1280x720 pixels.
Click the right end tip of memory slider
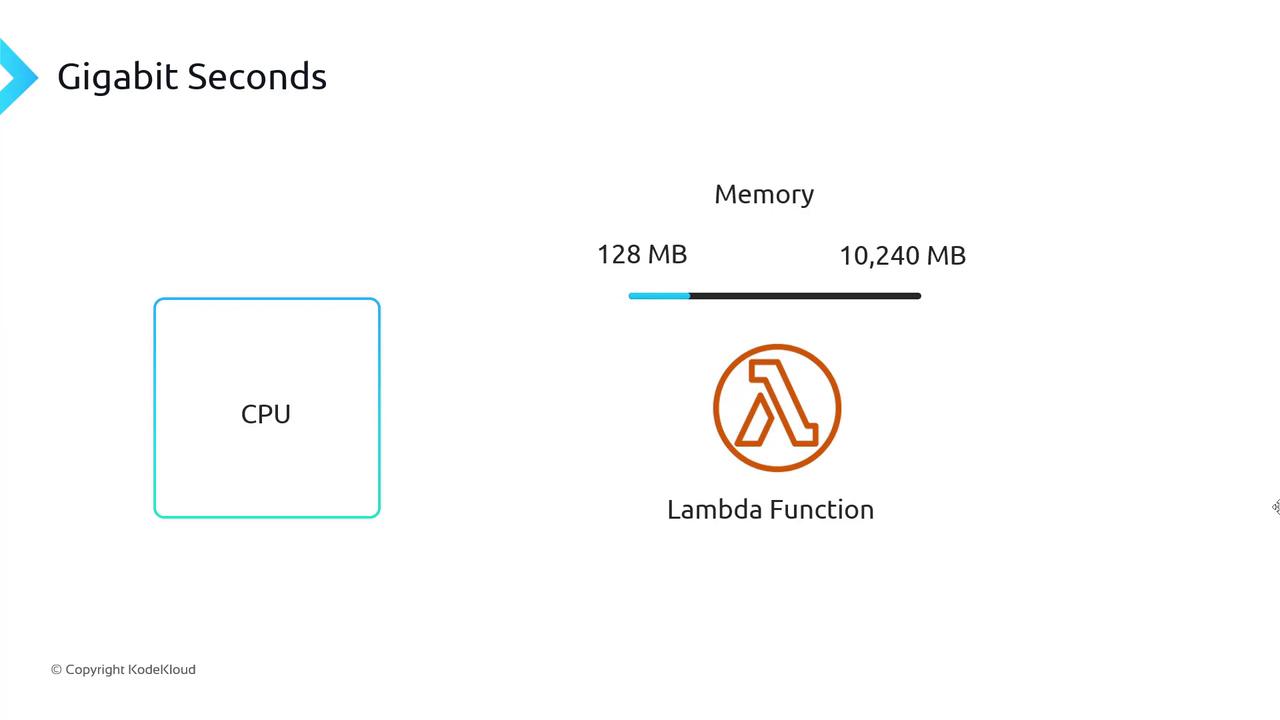click(x=918, y=296)
